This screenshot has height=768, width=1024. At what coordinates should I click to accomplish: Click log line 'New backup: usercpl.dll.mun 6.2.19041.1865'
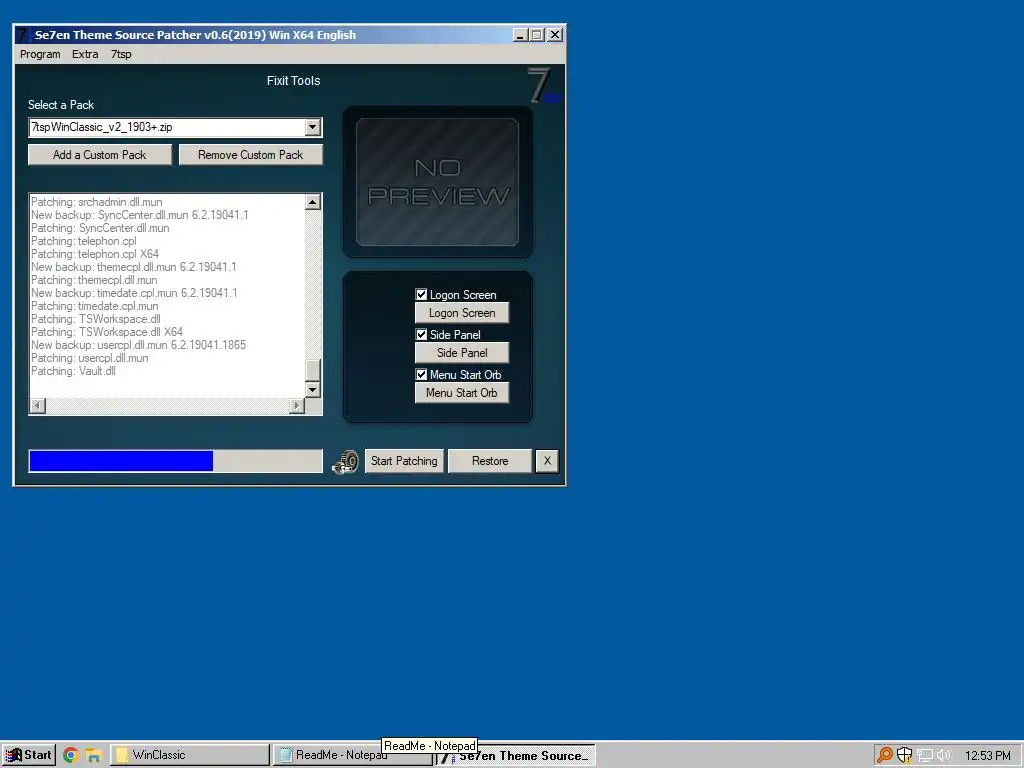click(138, 345)
